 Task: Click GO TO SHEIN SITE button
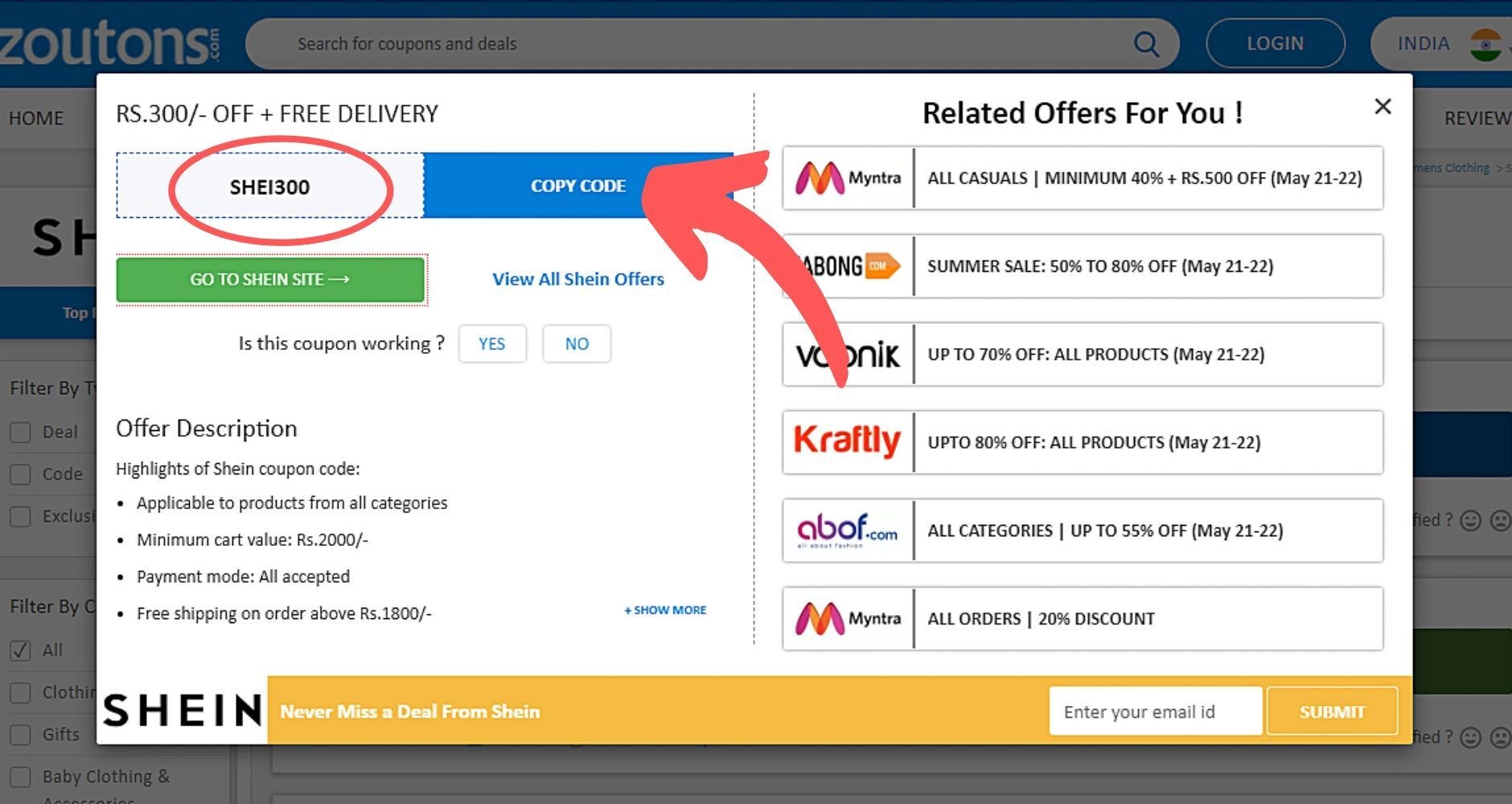270,280
